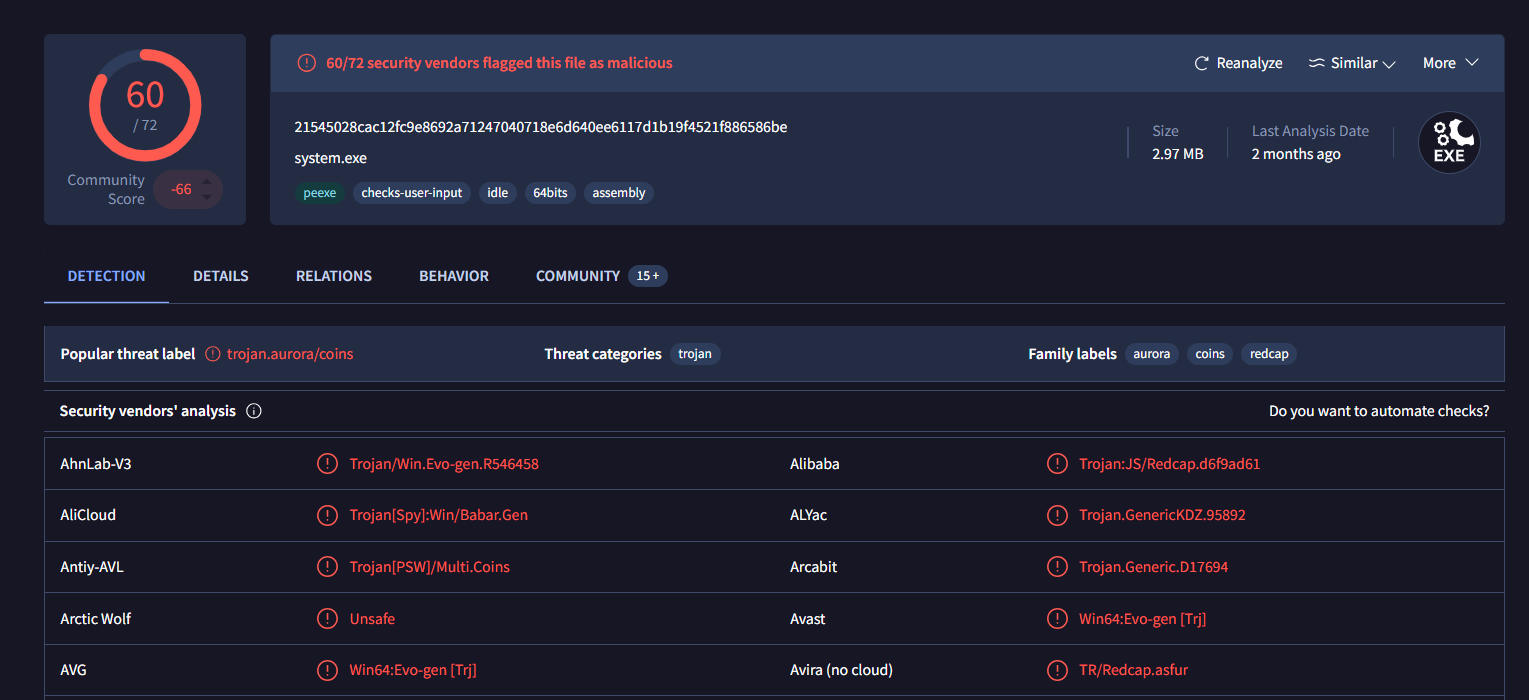Click the Similar approximate-match icon
The height and width of the screenshot is (700, 1529).
(1317, 63)
